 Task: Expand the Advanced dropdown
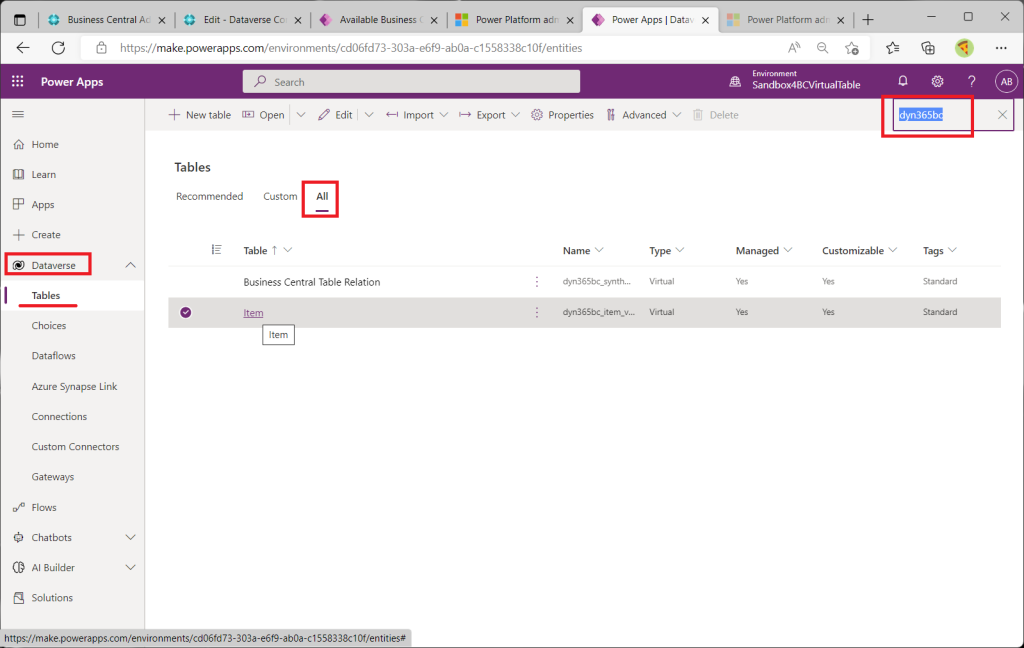677,115
